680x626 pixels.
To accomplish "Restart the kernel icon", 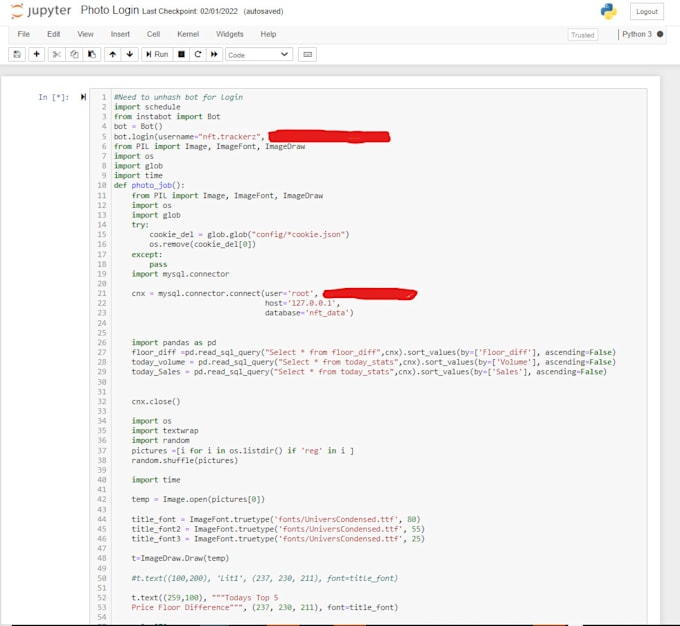I will pos(198,54).
